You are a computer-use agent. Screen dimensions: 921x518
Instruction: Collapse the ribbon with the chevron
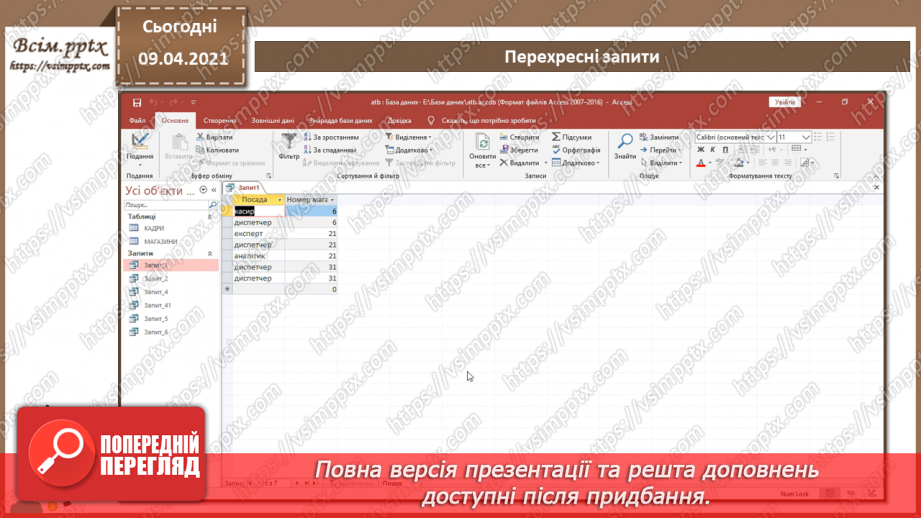(x=876, y=176)
